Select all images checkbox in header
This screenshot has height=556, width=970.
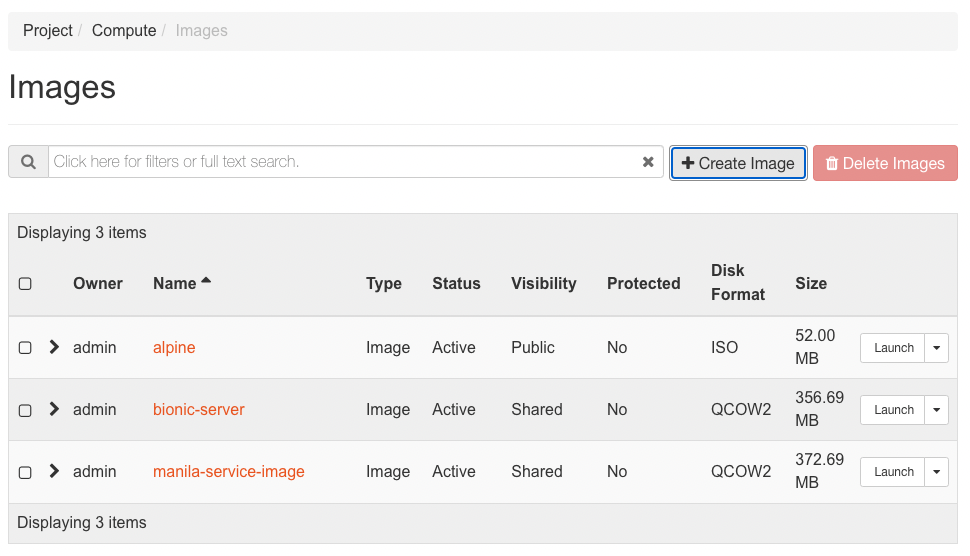[x=25, y=284]
